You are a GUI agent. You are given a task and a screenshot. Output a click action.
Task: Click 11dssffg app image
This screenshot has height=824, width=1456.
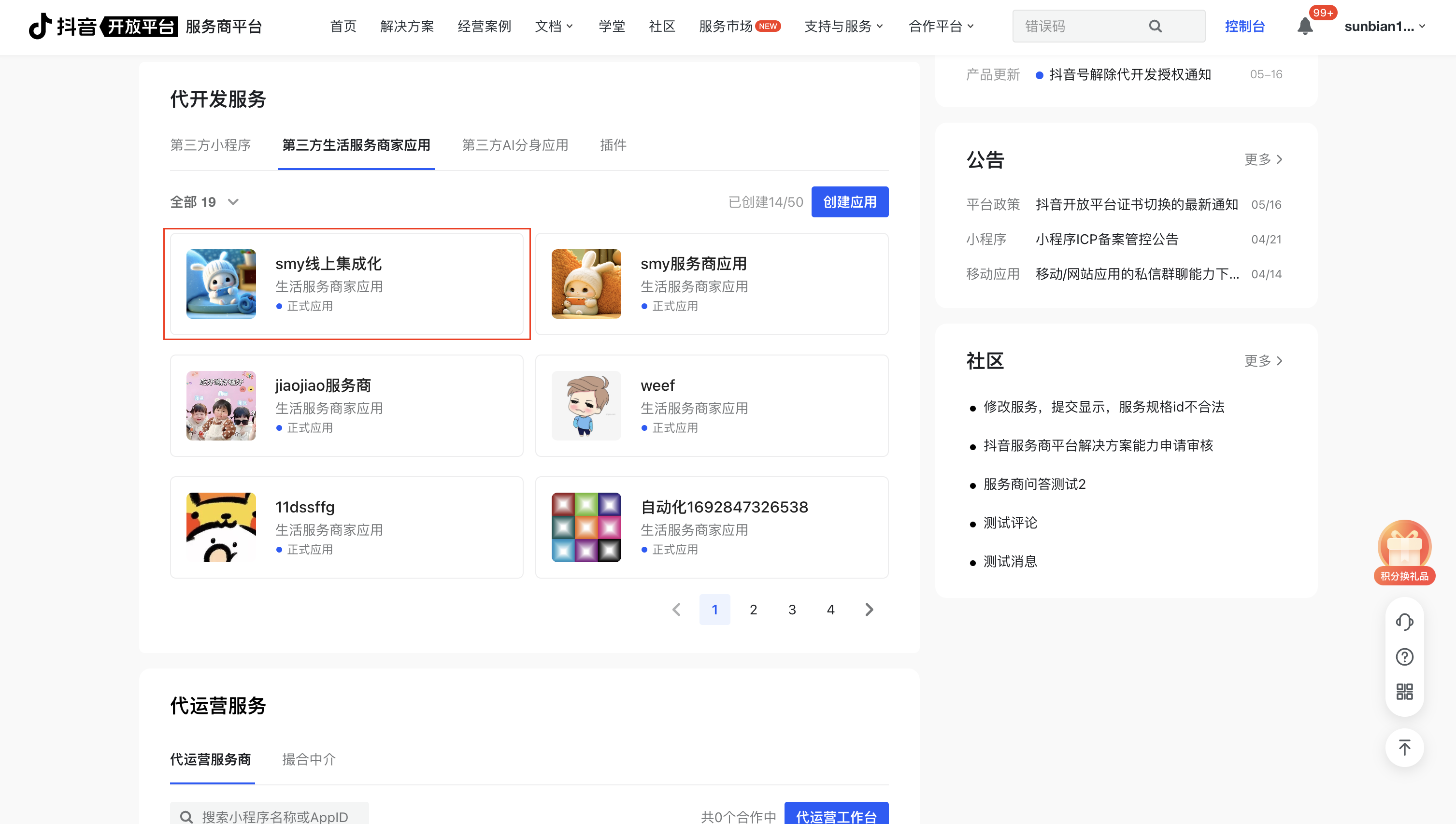point(221,527)
